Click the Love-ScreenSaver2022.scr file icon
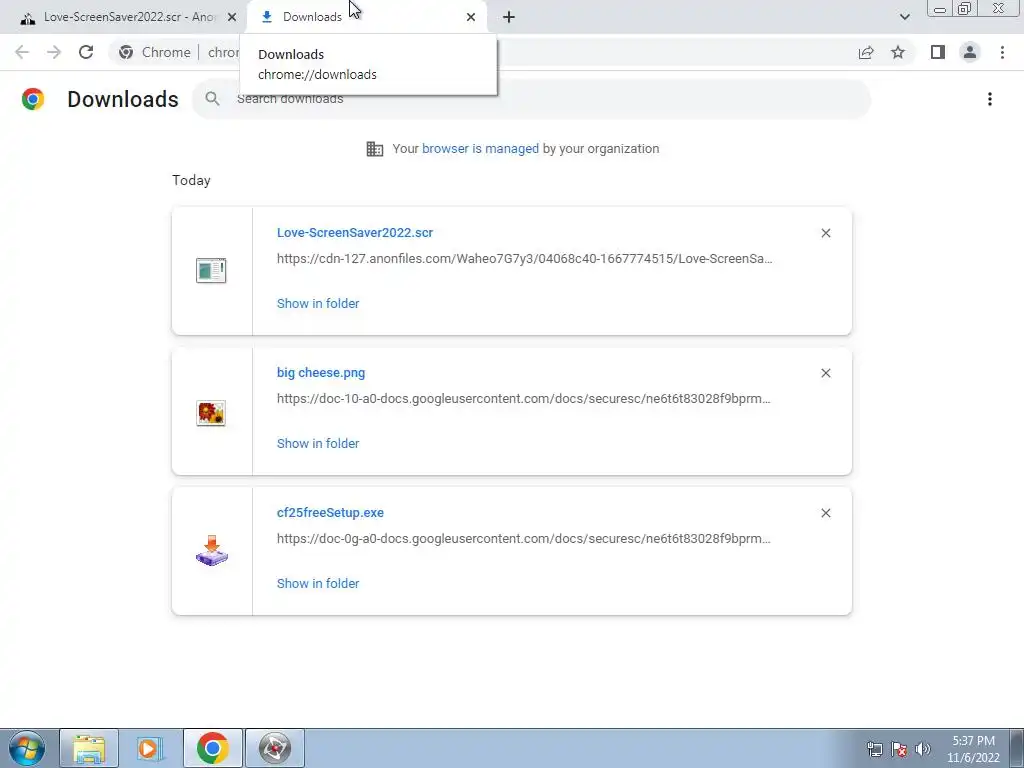The width and height of the screenshot is (1024, 768). tap(211, 270)
